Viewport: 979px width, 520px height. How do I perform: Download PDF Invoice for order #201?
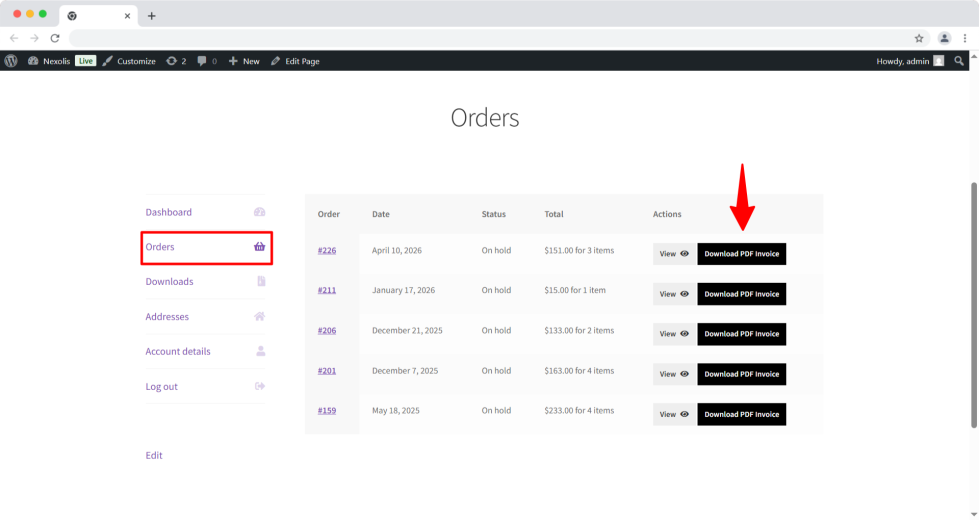pyautogui.click(x=742, y=375)
